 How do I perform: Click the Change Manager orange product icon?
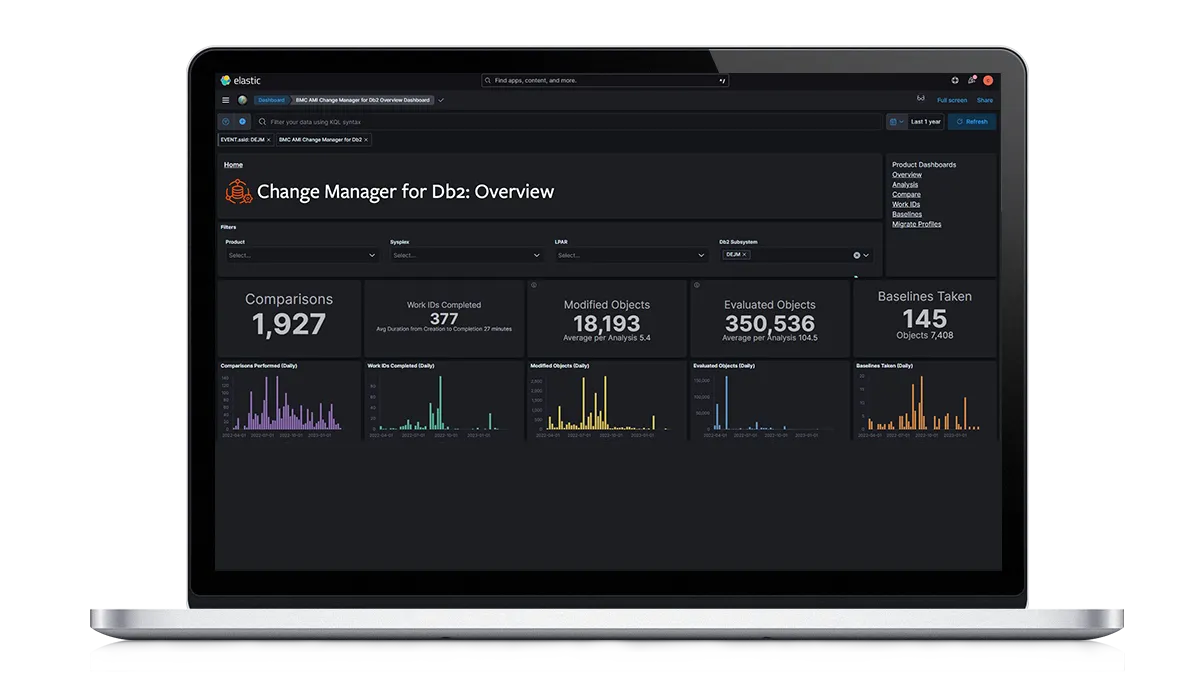coord(239,191)
